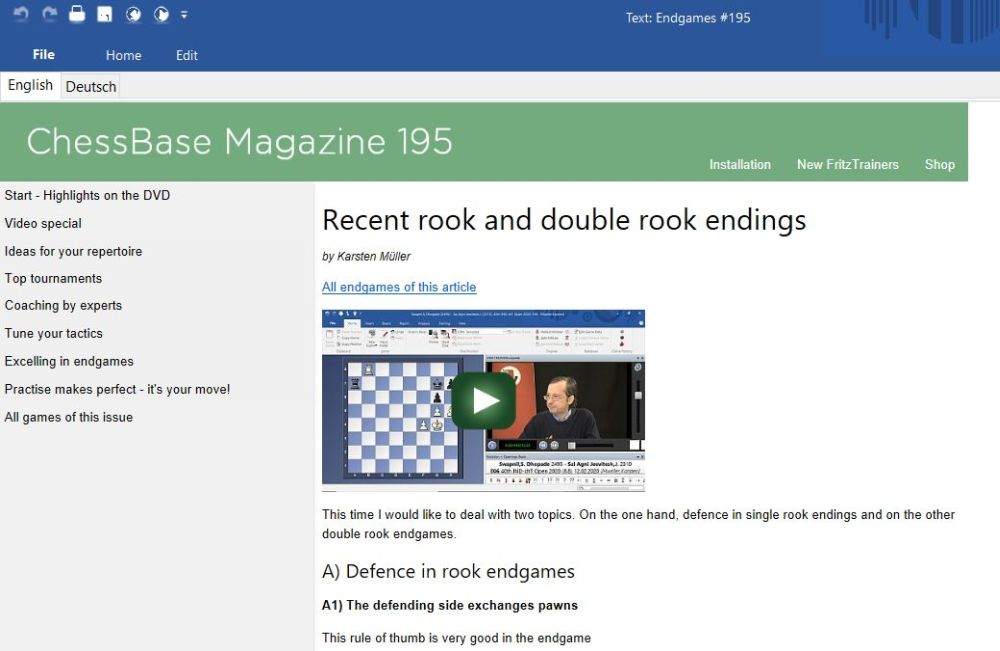Select the English language tab
The image size is (1000, 651).
pyautogui.click(x=30, y=86)
